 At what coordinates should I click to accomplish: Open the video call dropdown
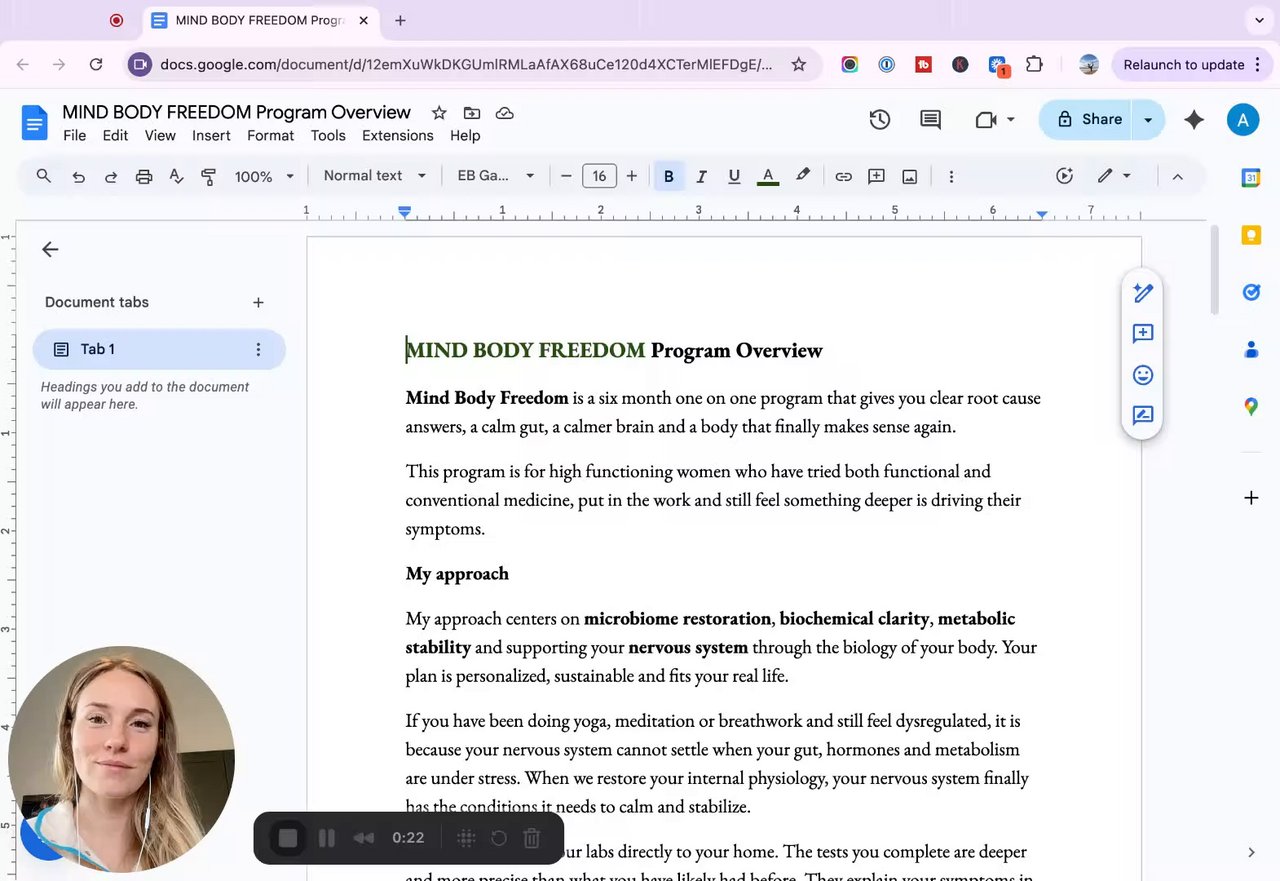(995, 120)
